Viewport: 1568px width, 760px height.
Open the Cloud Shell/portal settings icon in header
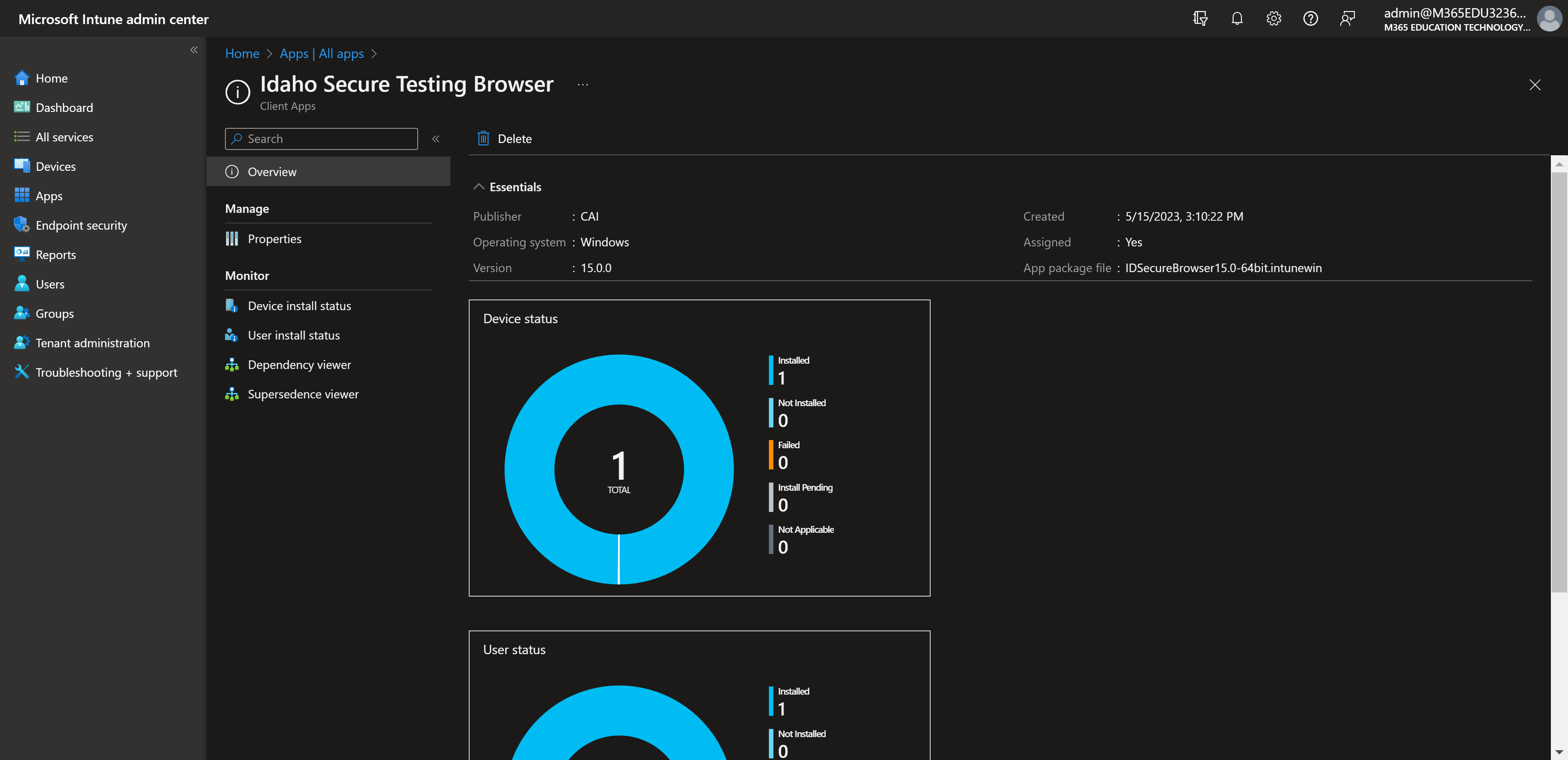coord(1200,18)
